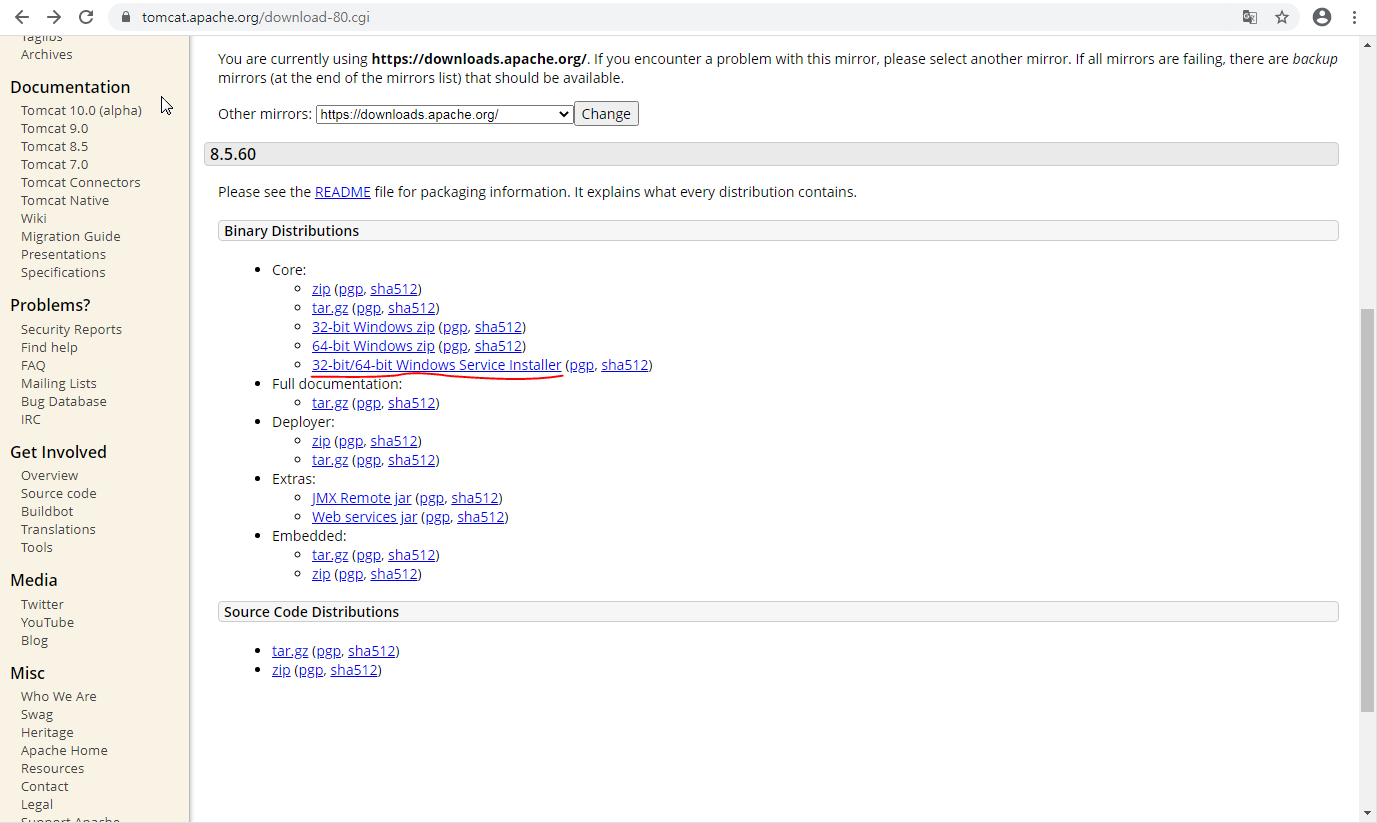Download the 64-bit Windows zip

[373, 346]
